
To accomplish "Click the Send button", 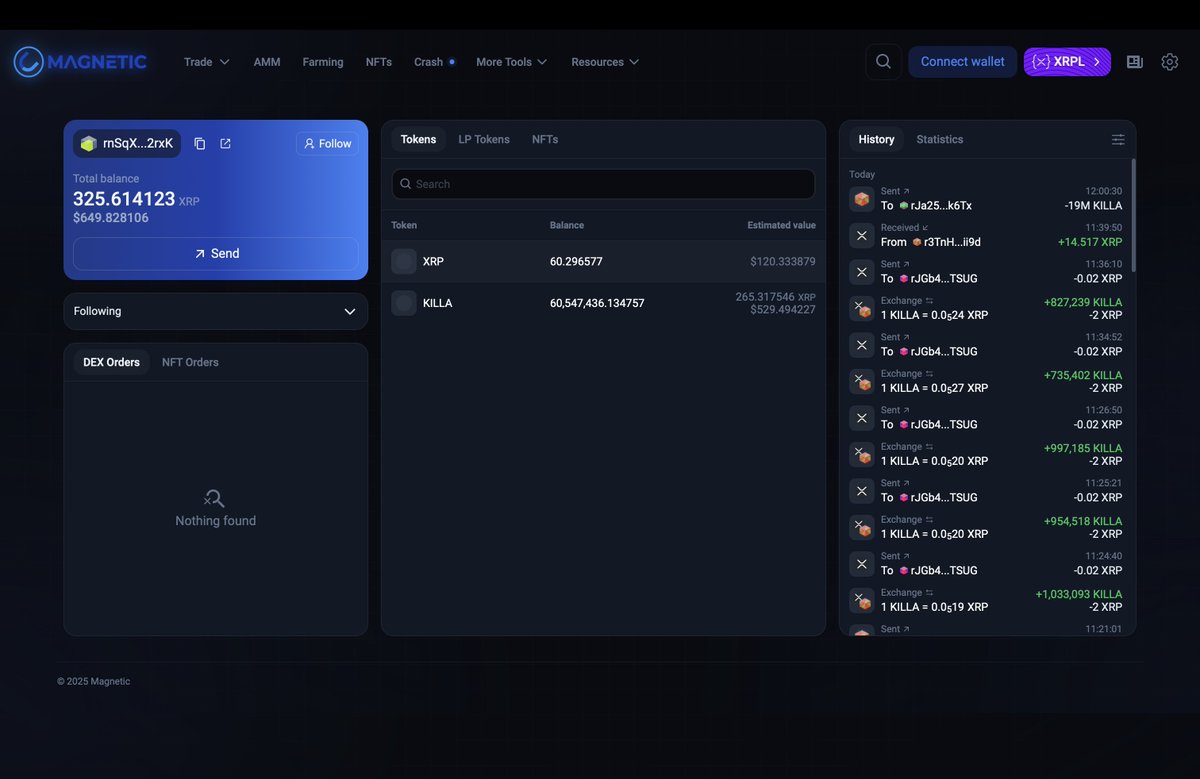I will 216,254.
